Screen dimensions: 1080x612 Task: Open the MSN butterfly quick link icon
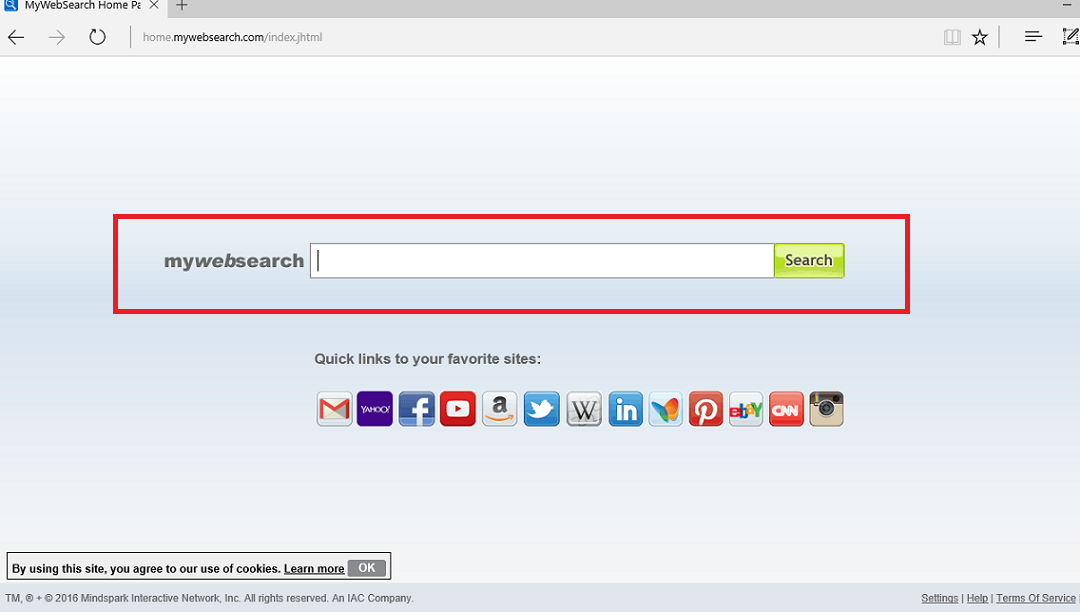point(665,409)
